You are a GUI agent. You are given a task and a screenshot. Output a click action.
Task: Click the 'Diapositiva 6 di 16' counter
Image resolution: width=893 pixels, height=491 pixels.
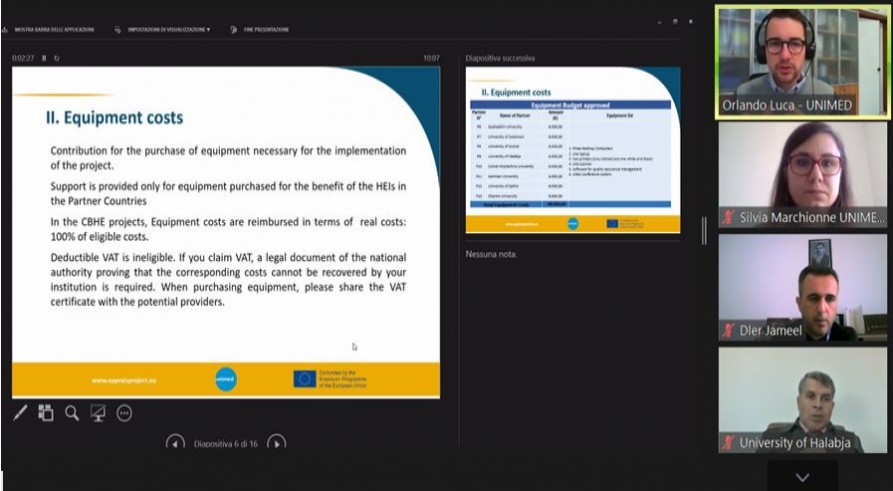(226, 444)
